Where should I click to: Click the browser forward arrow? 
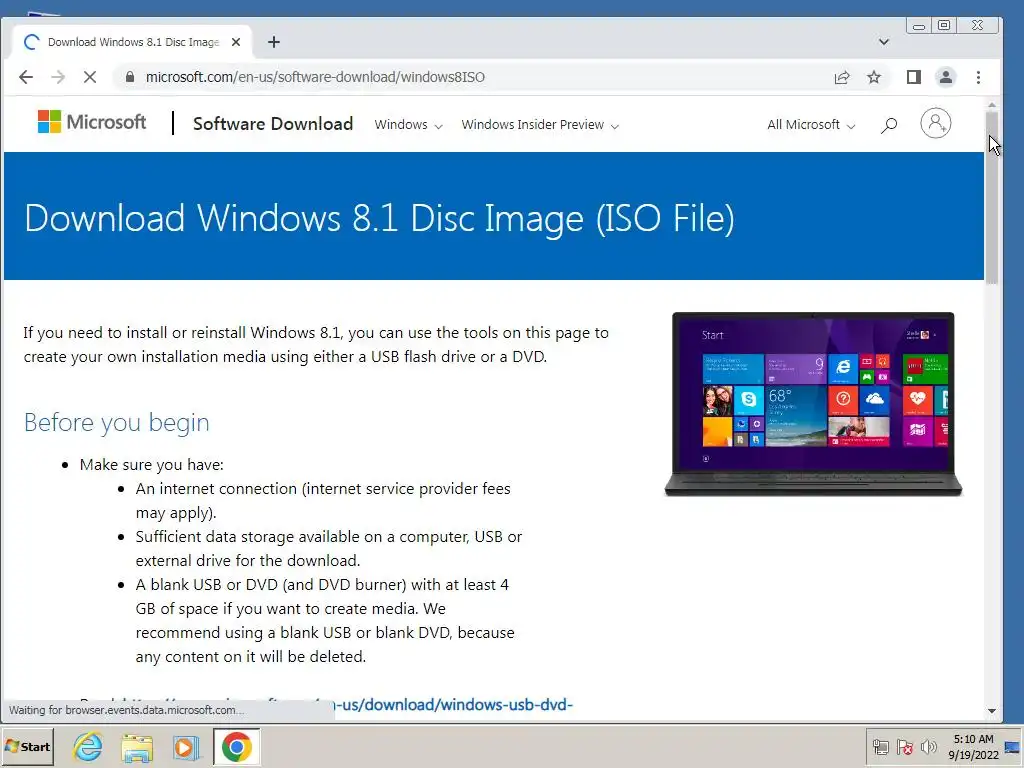pos(58,77)
